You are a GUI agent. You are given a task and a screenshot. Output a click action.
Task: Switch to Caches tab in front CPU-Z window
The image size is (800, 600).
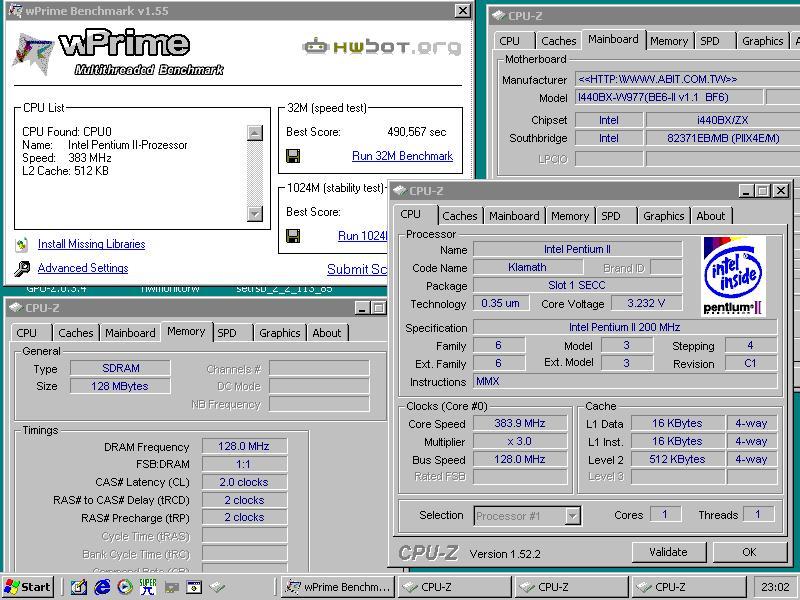(x=460, y=216)
